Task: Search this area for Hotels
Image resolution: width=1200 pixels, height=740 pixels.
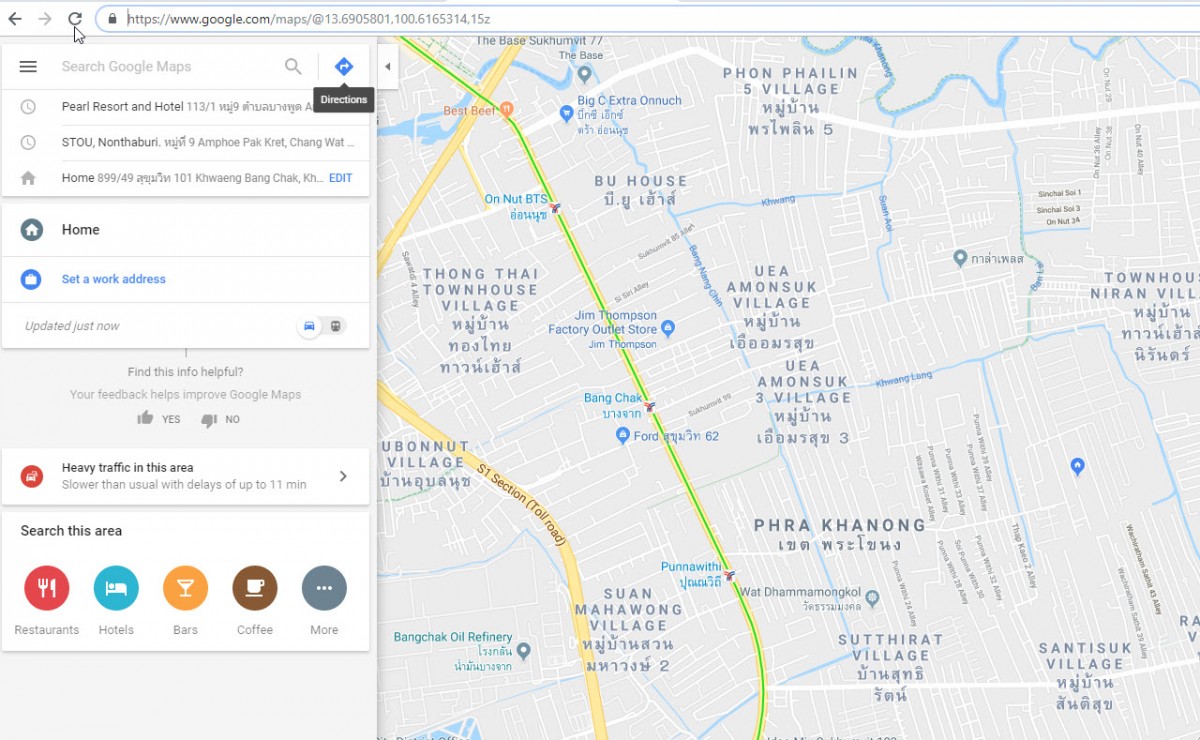Action: (116, 588)
